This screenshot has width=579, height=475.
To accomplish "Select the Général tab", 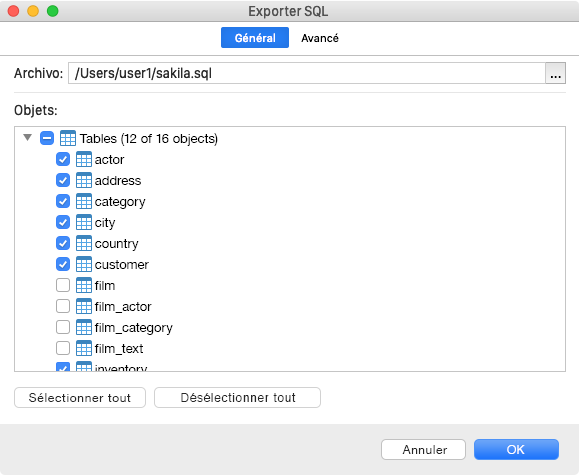I will 255,38.
